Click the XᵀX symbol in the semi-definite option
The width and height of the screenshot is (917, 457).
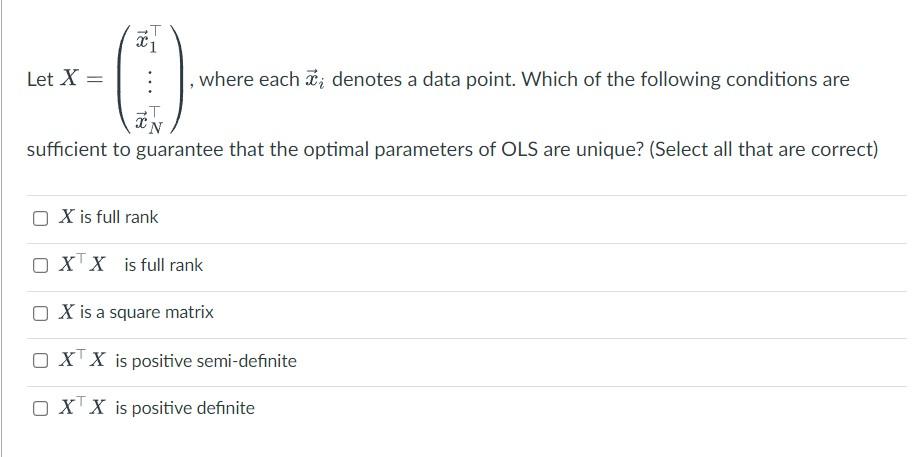(83, 361)
